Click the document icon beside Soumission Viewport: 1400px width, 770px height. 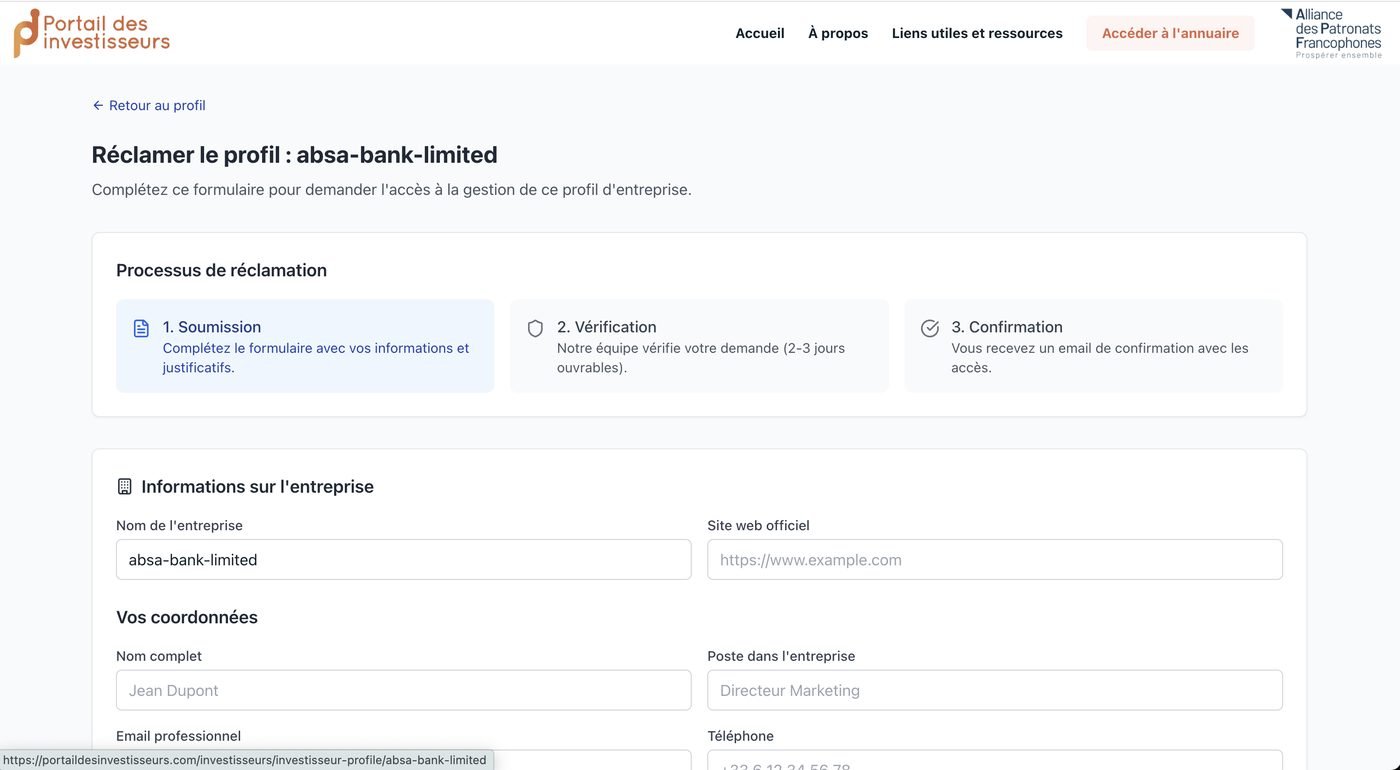(x=141, y=328)
